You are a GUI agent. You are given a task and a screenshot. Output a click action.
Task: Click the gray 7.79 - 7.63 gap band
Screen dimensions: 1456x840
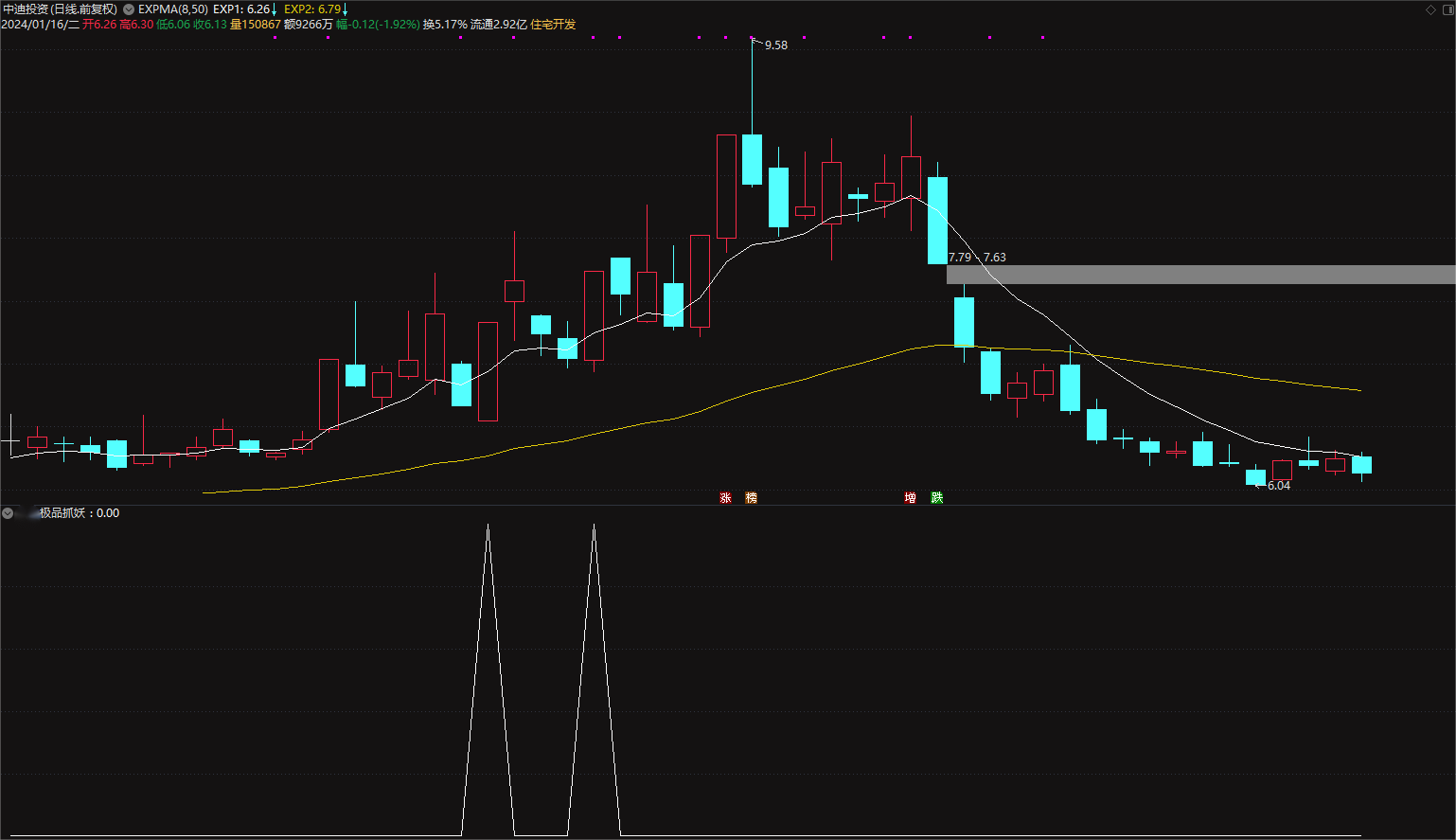pyautogui.click(x=1200, y=275)
